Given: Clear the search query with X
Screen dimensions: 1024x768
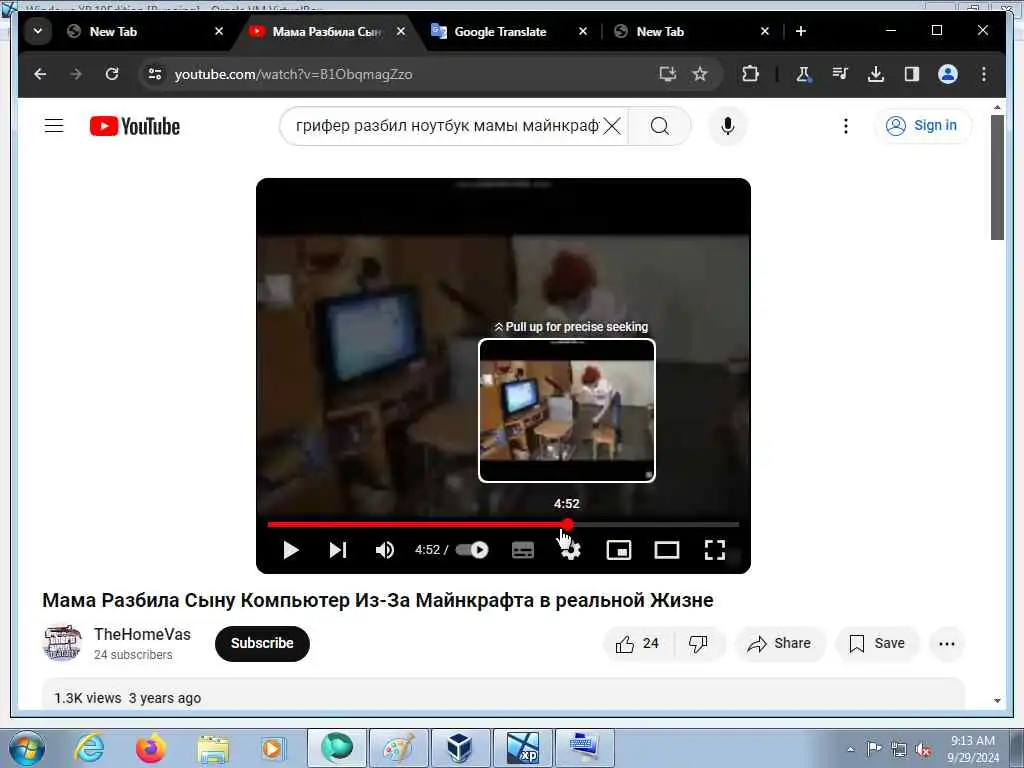Looking at the screenshot, I should coord(612,125).
